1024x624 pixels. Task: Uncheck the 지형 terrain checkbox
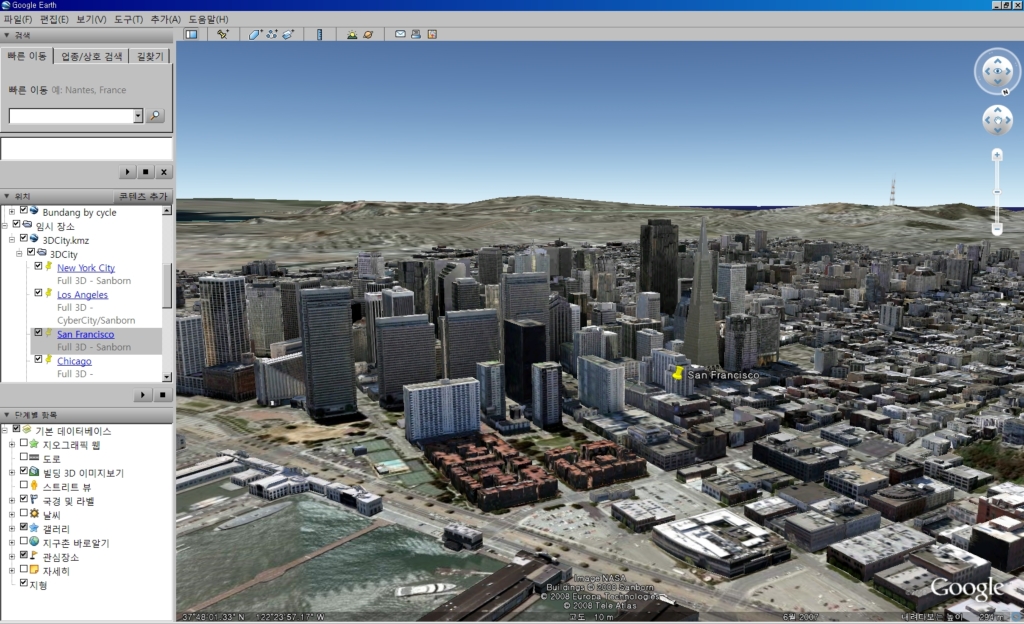coord(24,584)
